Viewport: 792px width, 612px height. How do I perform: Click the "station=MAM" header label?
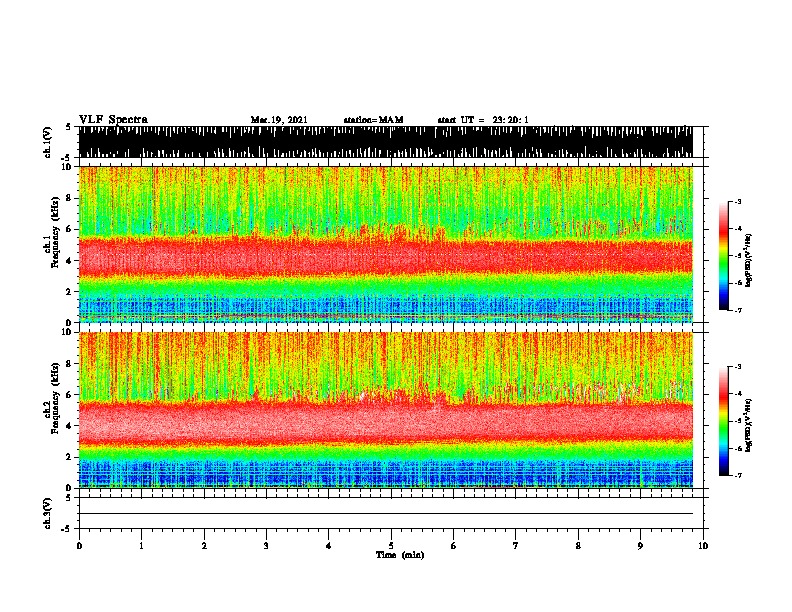click(373, 120)
